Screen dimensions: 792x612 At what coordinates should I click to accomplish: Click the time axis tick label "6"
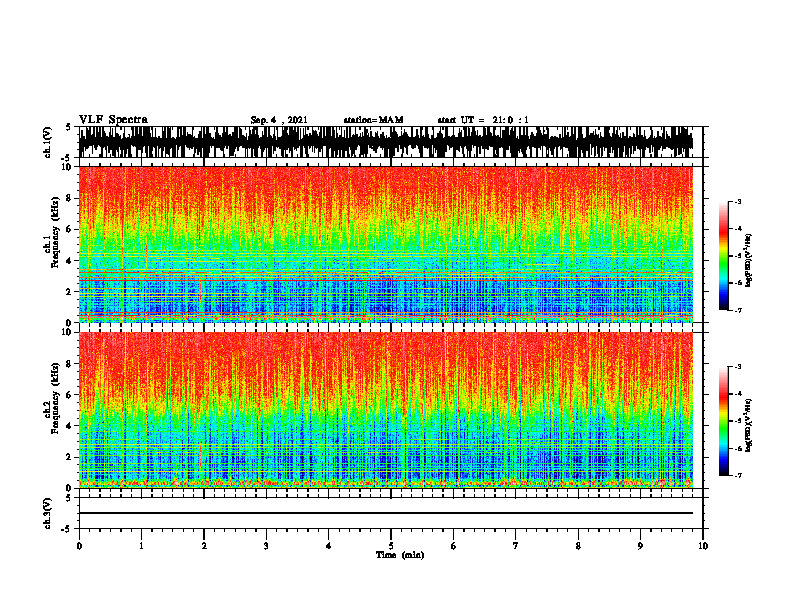(454, 546)
